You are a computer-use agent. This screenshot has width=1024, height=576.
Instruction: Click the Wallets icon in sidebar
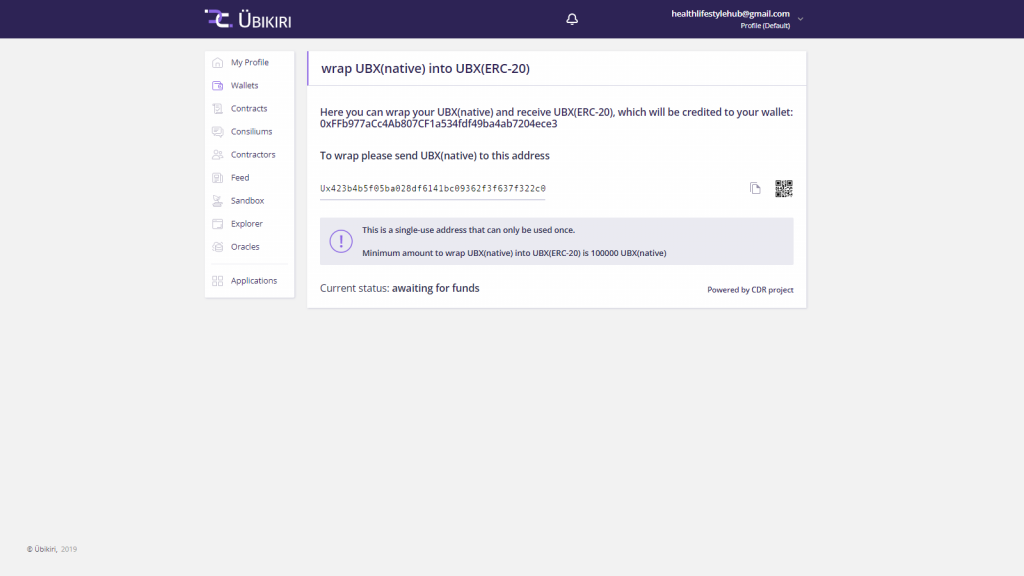(217, 86)
